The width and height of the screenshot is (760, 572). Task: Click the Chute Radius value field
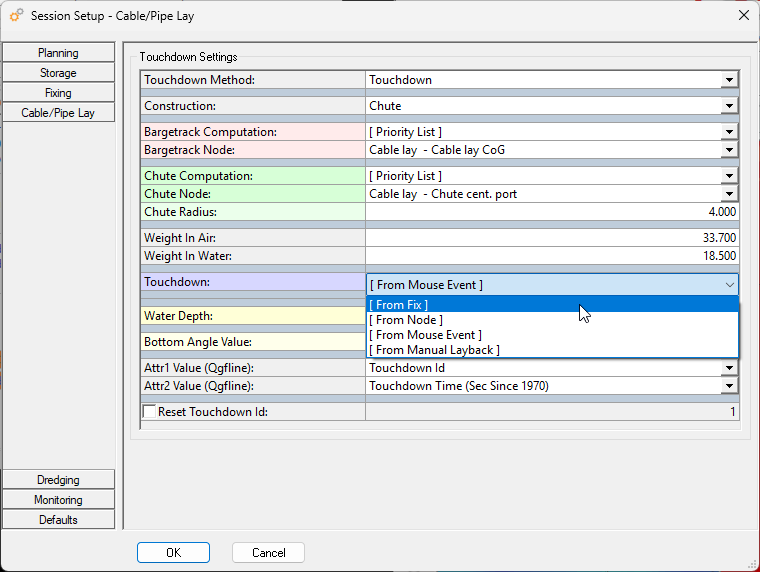(551, 212)
